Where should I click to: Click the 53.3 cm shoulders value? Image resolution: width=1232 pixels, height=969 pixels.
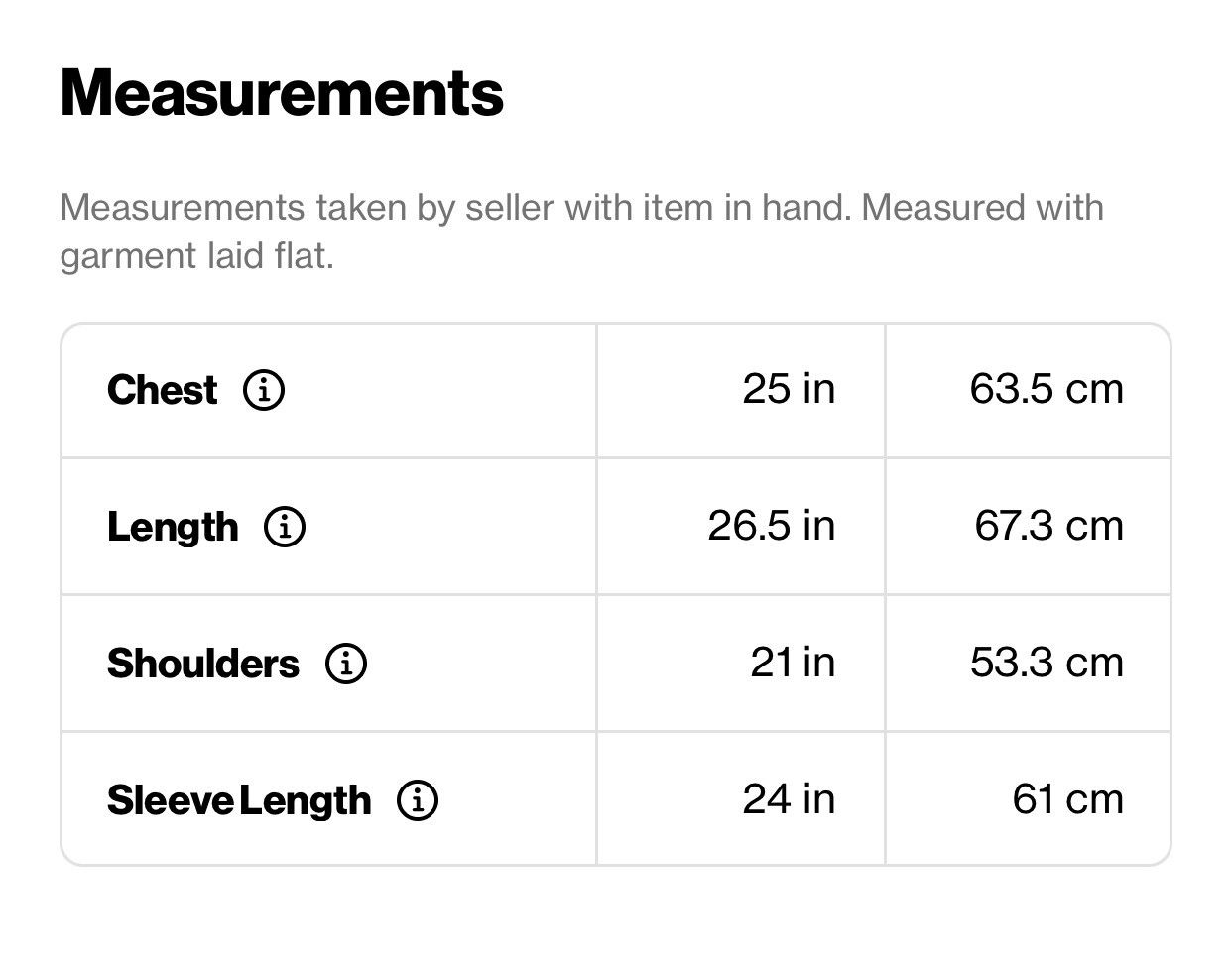1047,663
